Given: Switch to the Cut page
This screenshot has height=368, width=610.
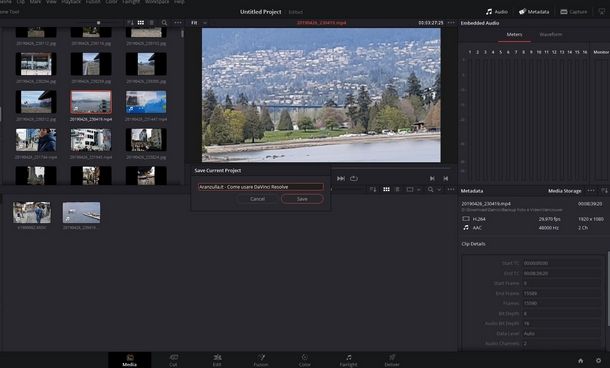Looking at the screenshot, I should point(173,360).
